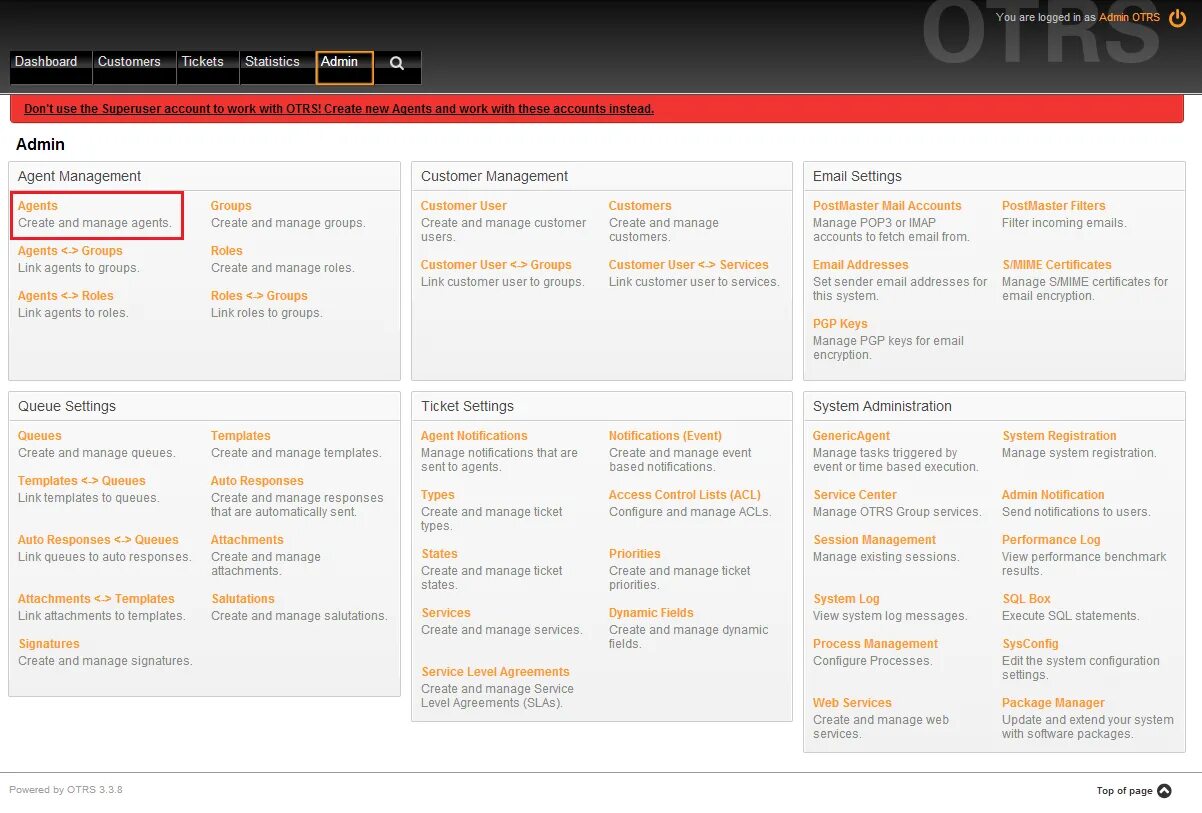The image size is (1202, 813).
Task: Click the Powered by OTRS 3.3.8 text
Action: pos(66,790)
